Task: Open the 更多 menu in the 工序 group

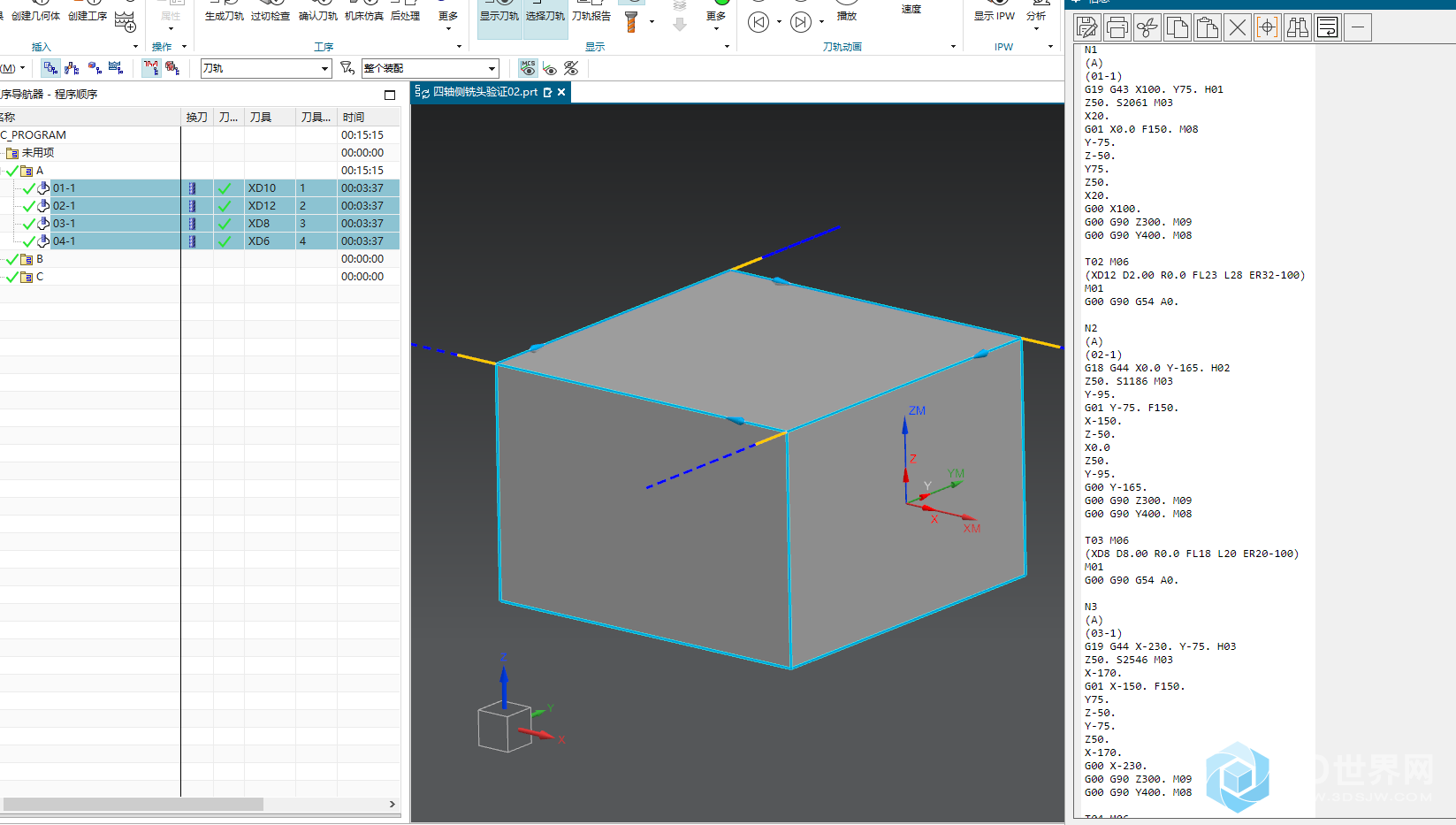Action: coord(448,18)
